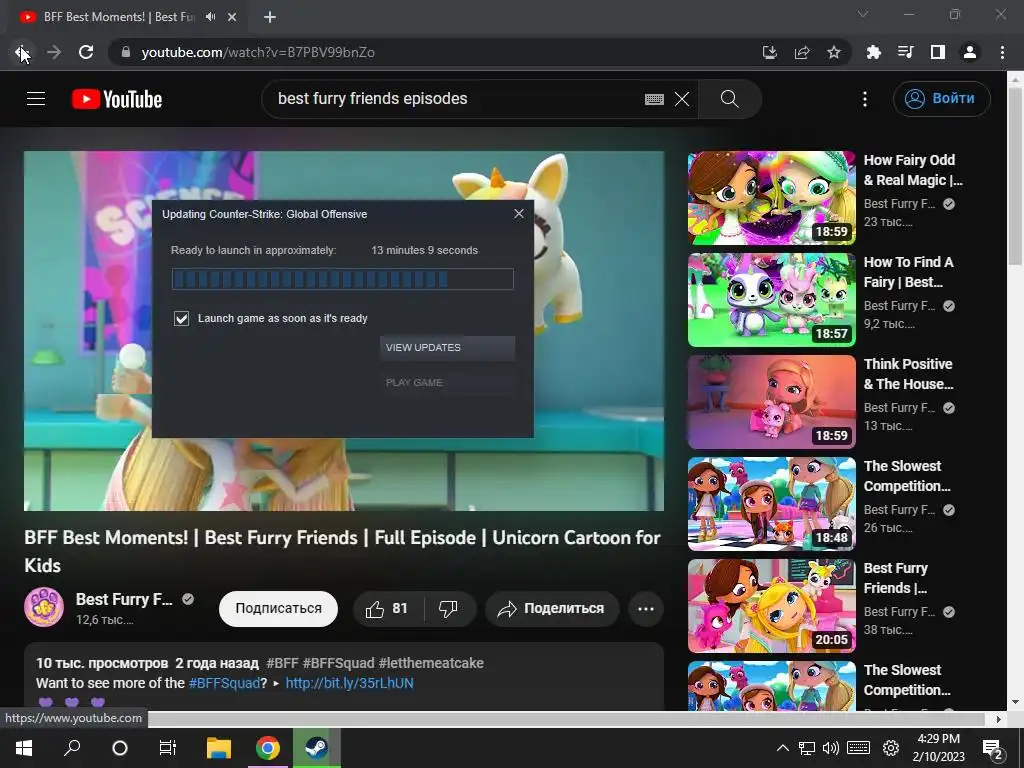The image size is (1024, 768).
Task: Click the page vertical scrollbar
Action: 1015,176
